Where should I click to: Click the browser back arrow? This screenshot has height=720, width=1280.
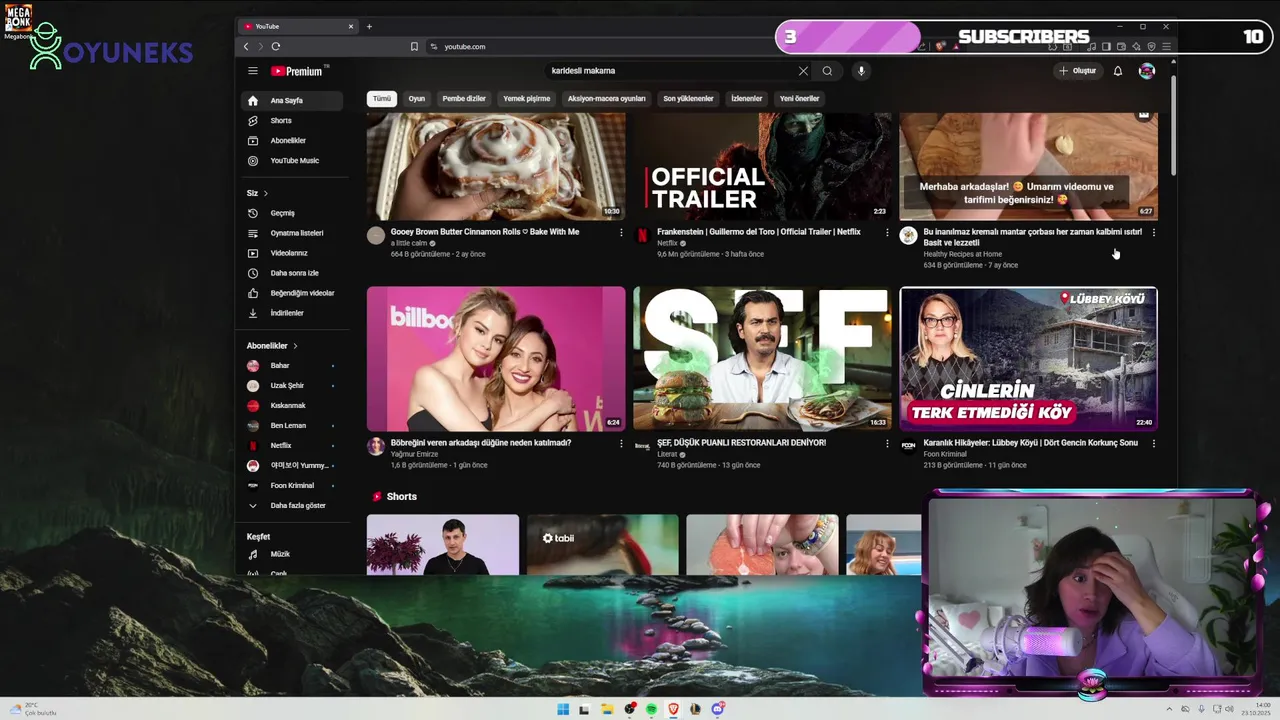246,47
